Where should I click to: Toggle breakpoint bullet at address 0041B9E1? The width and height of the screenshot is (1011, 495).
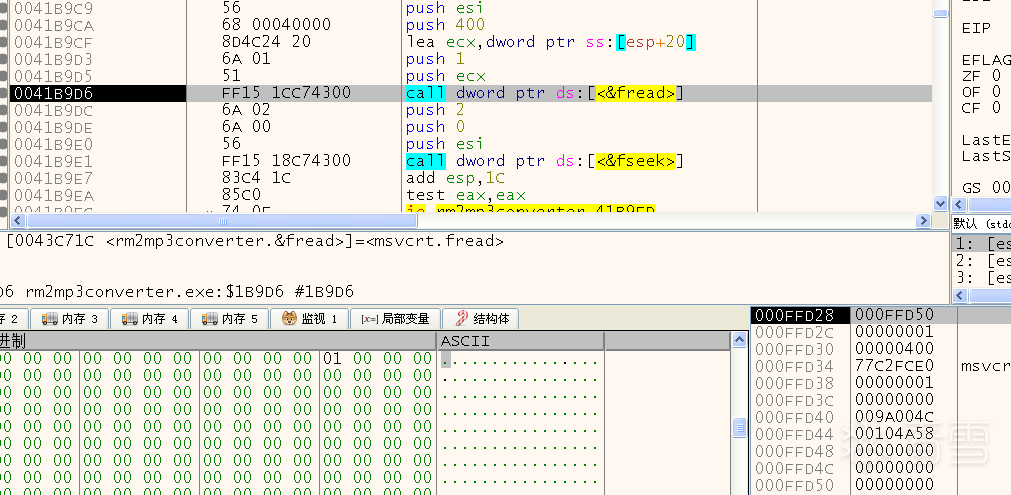(4, 161)
